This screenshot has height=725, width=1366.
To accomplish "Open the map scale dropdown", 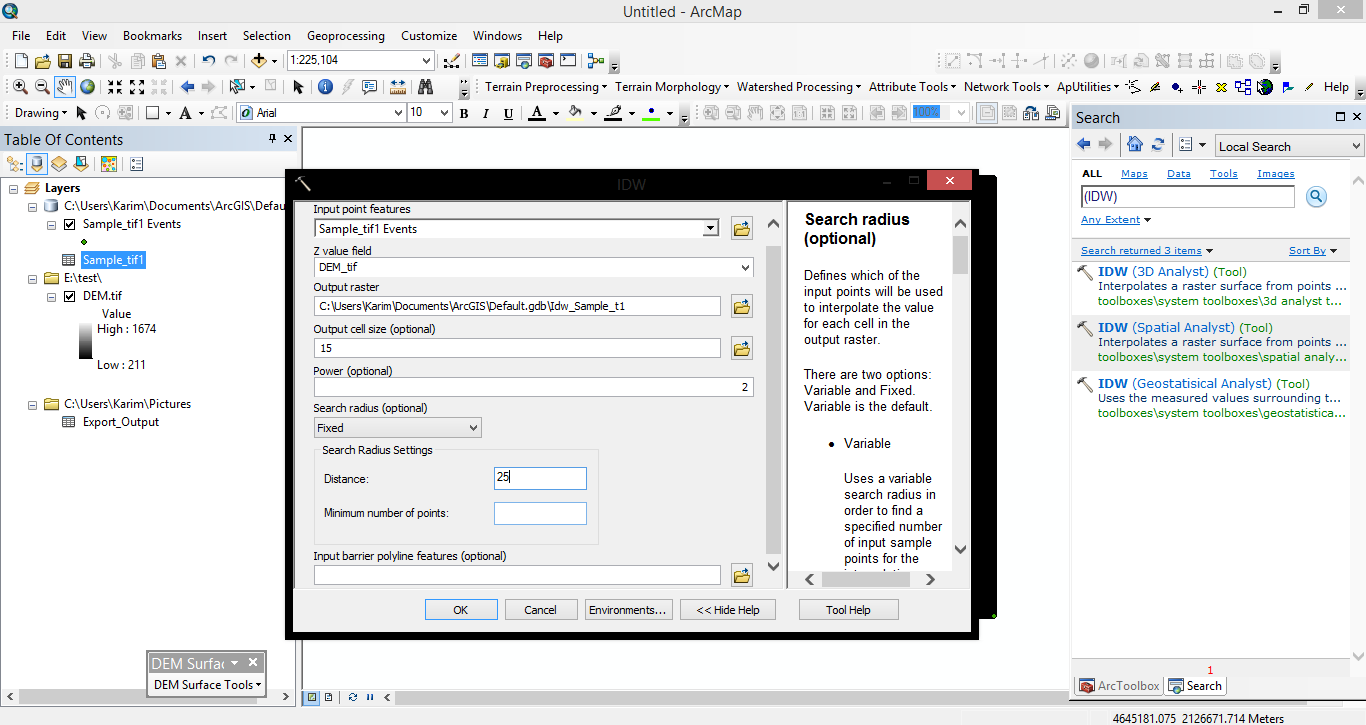I will coord(427,61).
